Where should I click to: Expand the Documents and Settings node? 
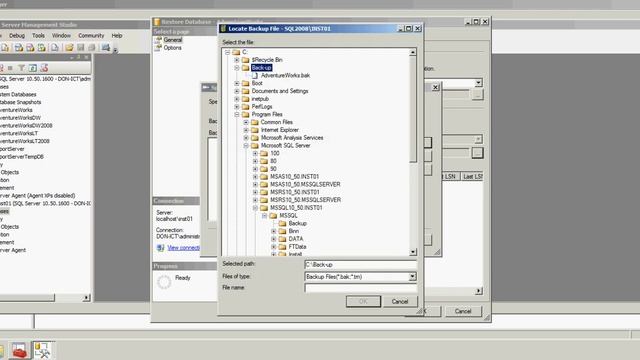tap(237, 91)
